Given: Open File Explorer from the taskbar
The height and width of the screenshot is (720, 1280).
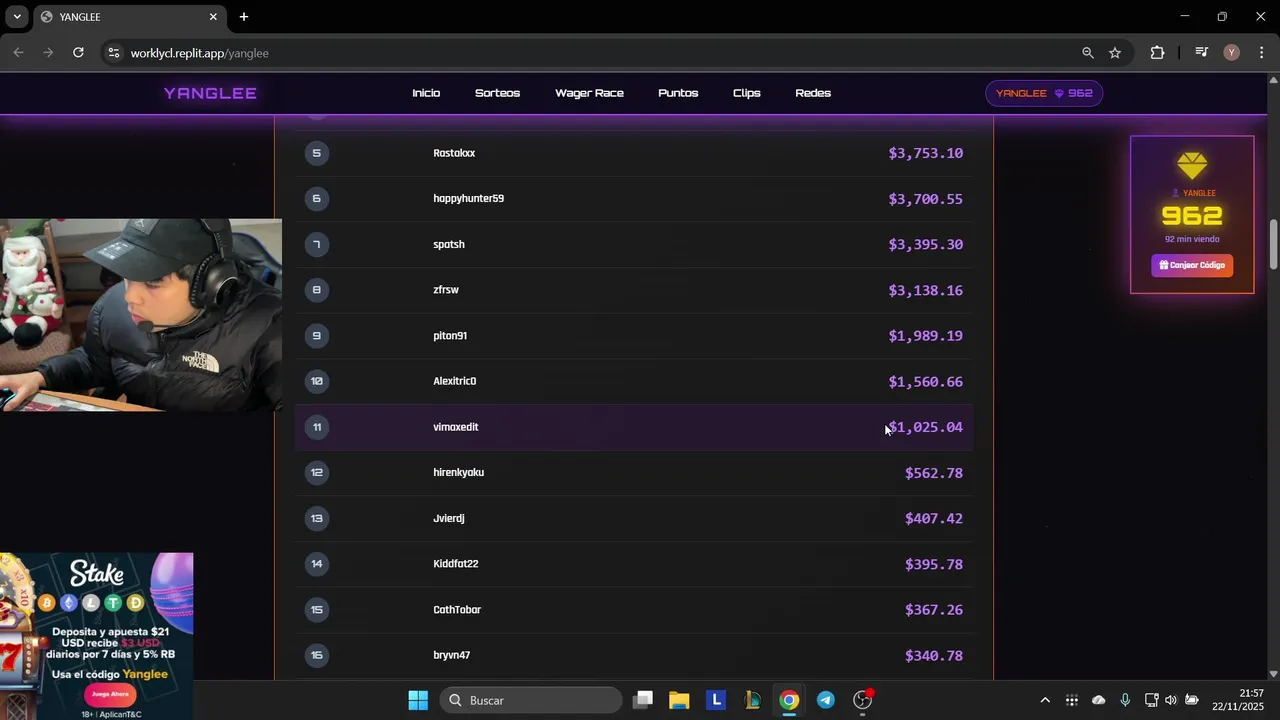Looking at the screenshot, I should click(x=680, y=700).
